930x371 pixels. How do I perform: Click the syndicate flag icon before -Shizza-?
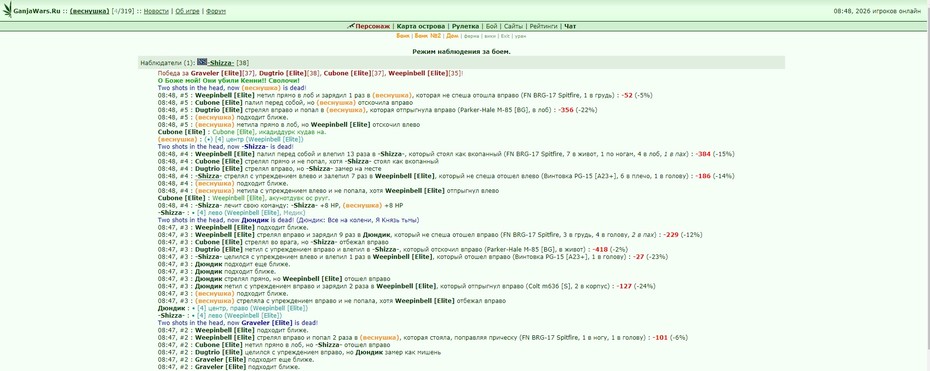202,62
